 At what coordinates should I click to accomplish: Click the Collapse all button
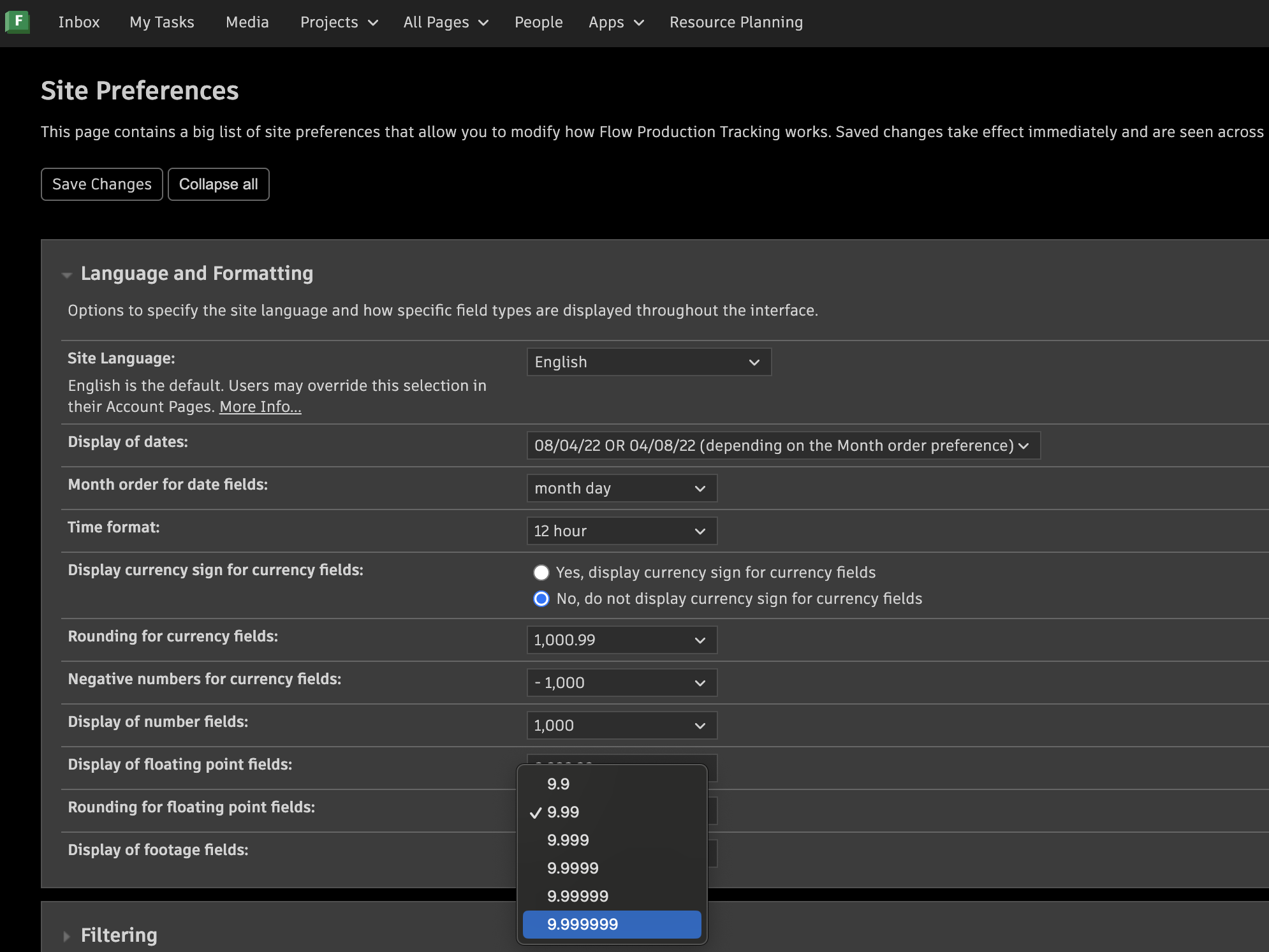218,184
